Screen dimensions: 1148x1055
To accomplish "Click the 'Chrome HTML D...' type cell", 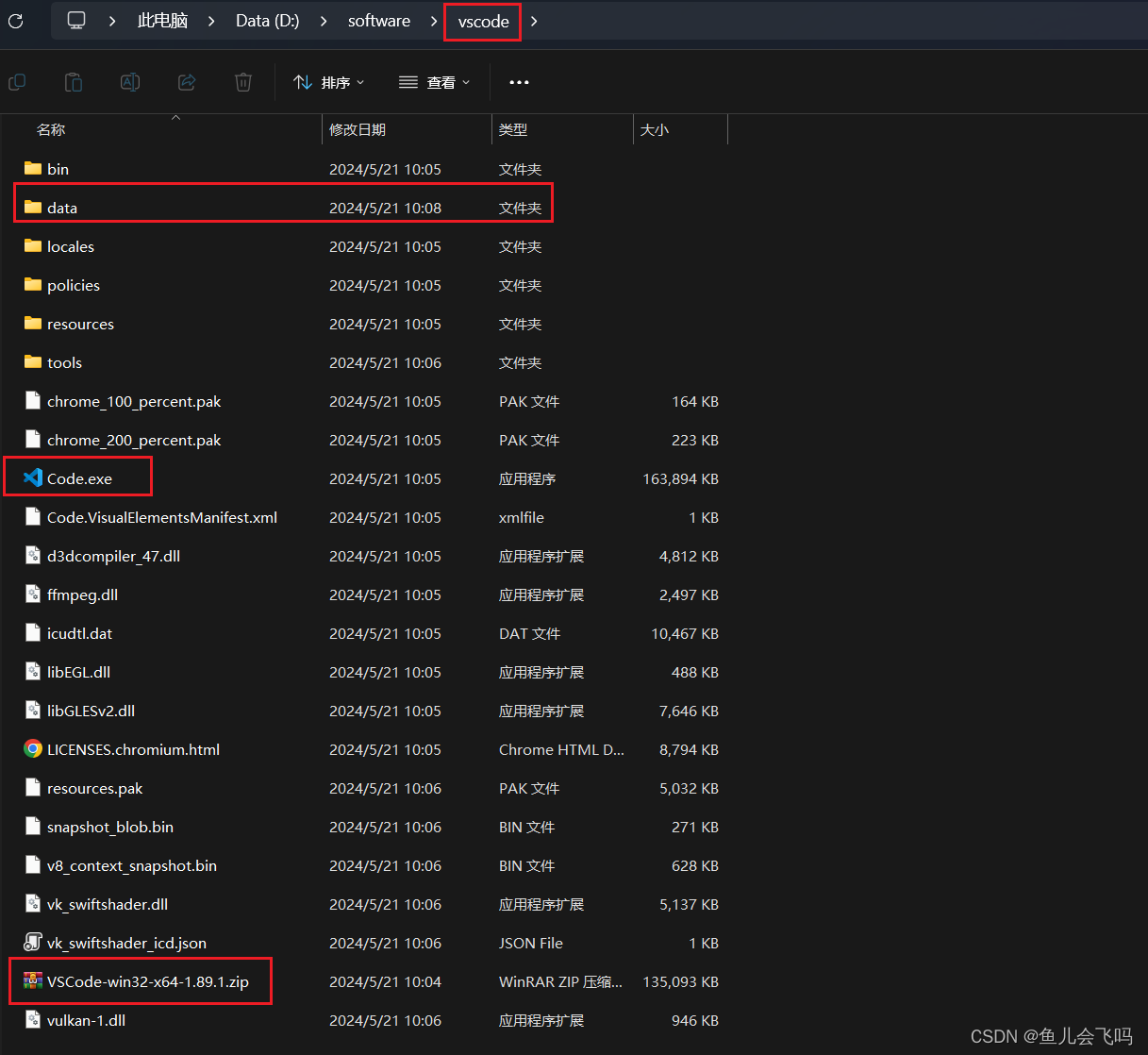I will click(561, 749).
